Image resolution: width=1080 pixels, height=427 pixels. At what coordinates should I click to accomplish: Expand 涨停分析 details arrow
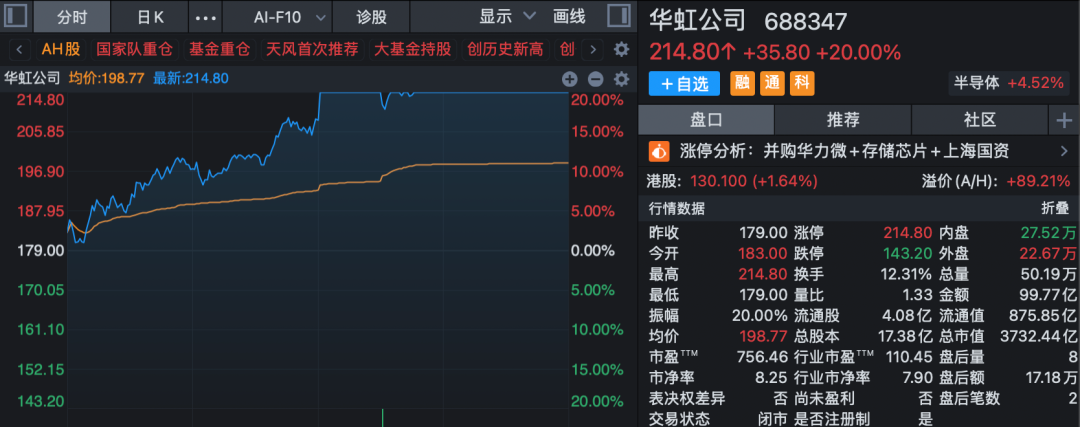click(x=1063, y=151)
